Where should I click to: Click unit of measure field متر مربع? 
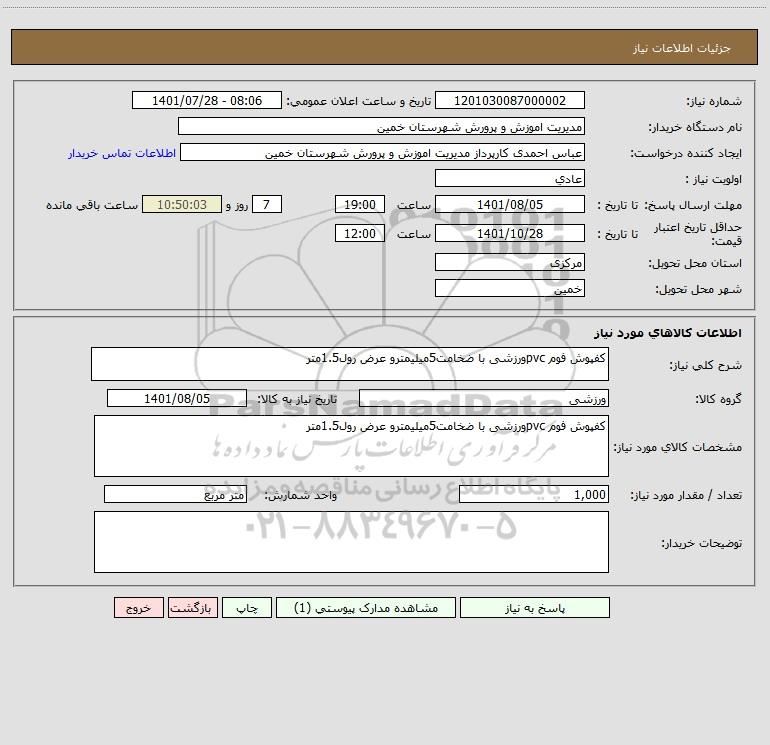[175, 494]
